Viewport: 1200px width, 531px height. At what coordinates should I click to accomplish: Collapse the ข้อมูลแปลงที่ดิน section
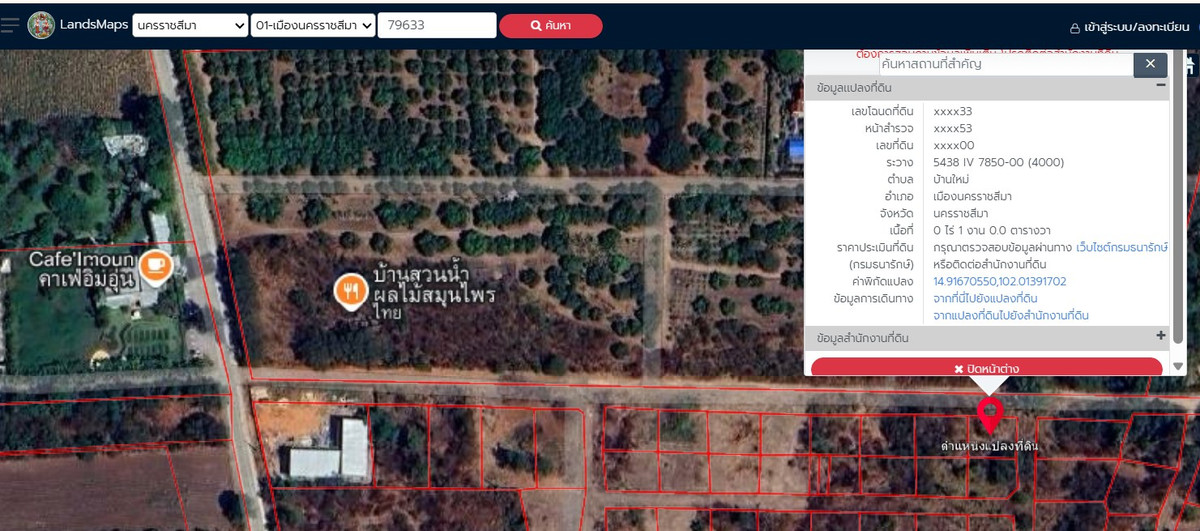1161,87
